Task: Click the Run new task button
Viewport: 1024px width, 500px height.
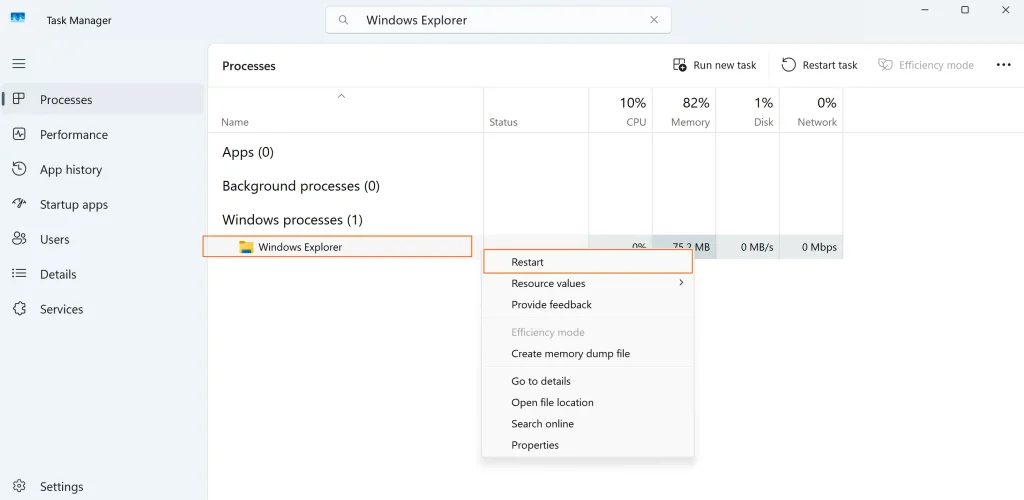Action: pos(714,65)
